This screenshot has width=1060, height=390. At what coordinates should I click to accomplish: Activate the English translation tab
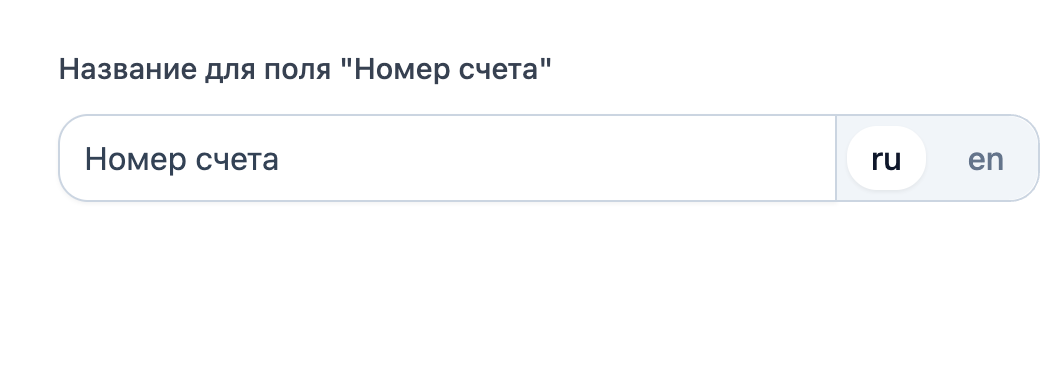(x=985, y=159)
